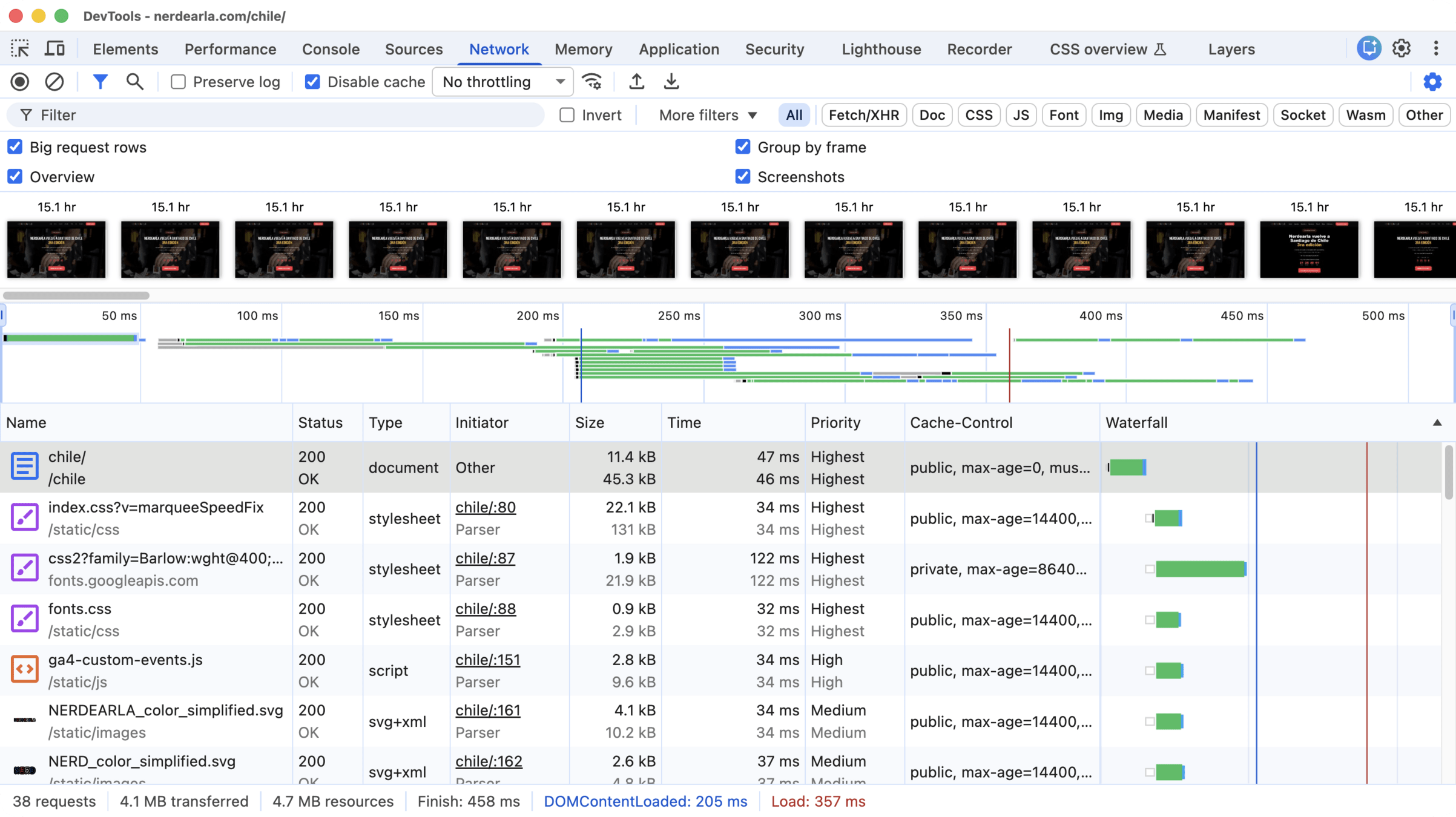1456x817 pixels.
Task: Click the export HAR download icon
Action: tap(671, 82)
